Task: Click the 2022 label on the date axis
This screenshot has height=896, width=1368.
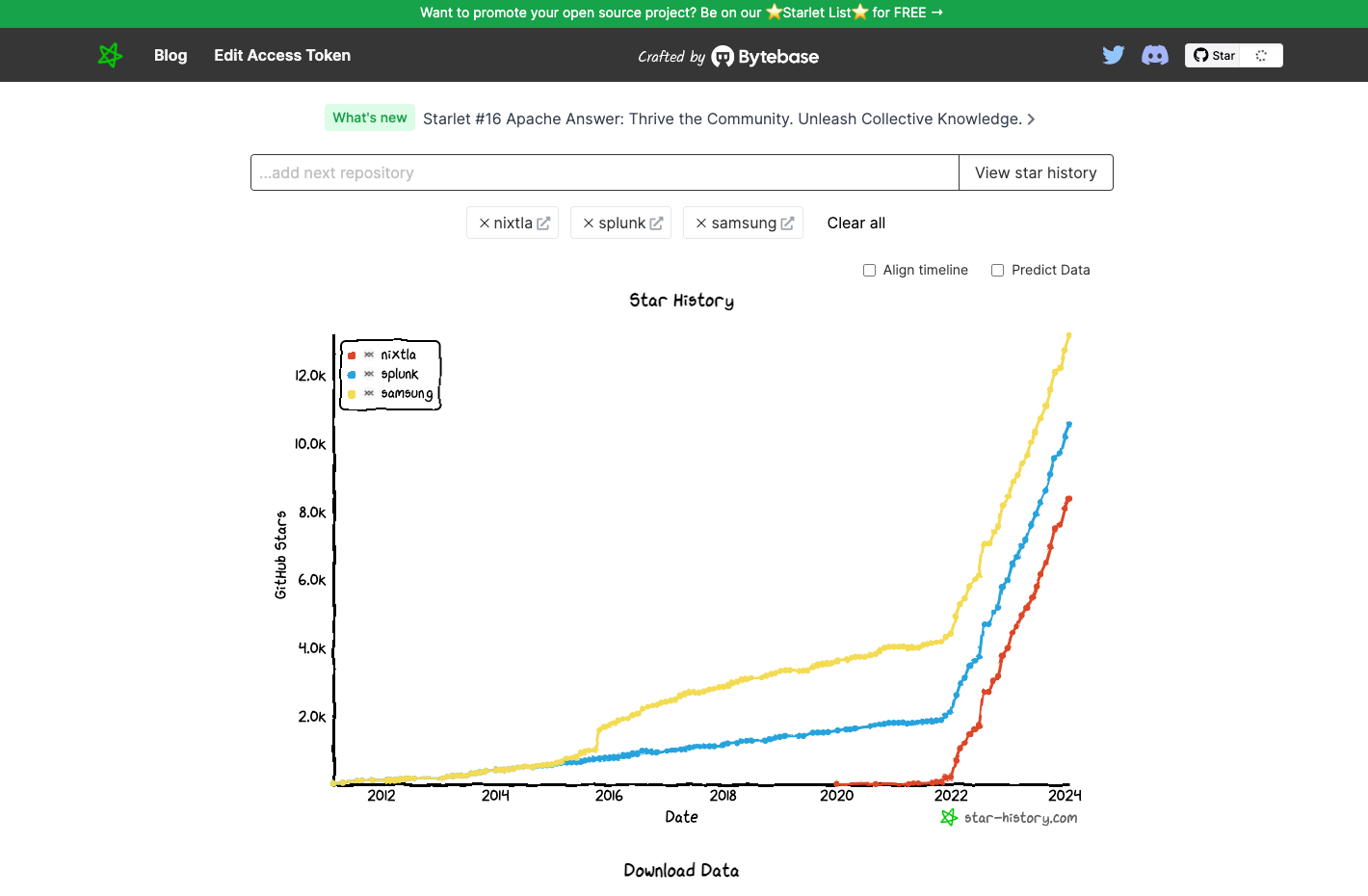Action: coord(951,795)
